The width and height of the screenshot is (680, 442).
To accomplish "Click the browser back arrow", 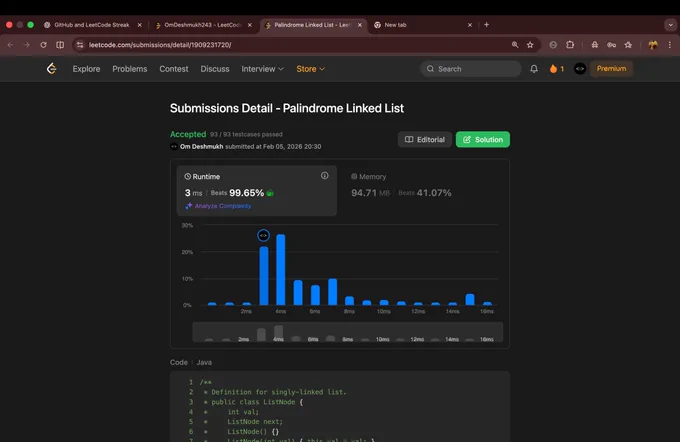I will point(10,45).
